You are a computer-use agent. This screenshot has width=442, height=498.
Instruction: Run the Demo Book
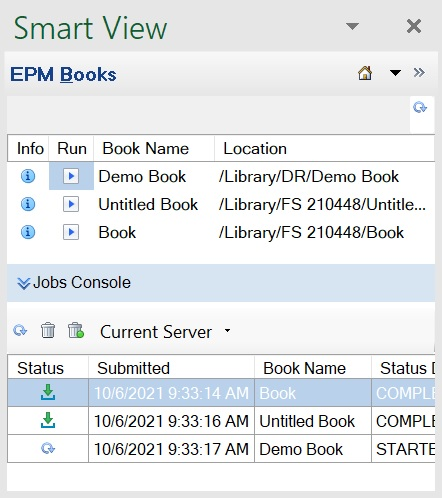click(71, 176)
